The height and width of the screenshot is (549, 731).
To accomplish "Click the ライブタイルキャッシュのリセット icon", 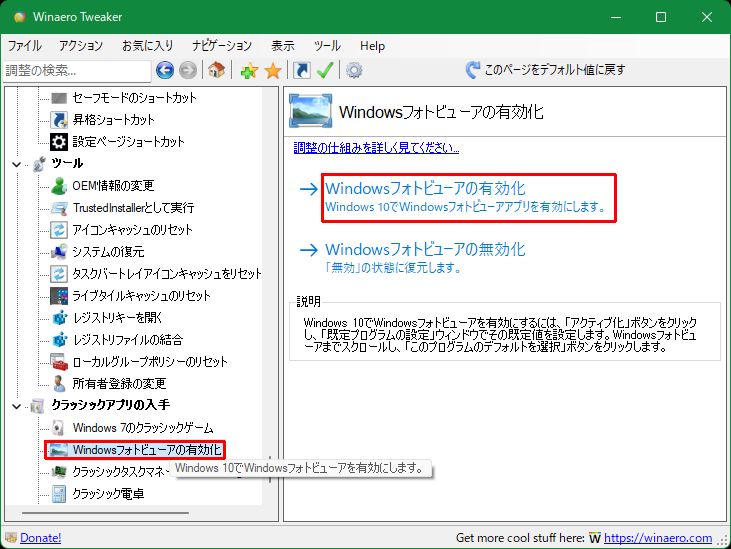I will tap(59, 295).
